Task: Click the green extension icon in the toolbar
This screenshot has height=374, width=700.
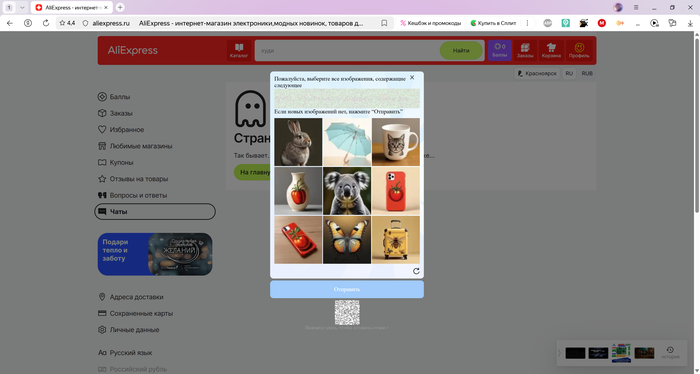Action: point(566,23)
